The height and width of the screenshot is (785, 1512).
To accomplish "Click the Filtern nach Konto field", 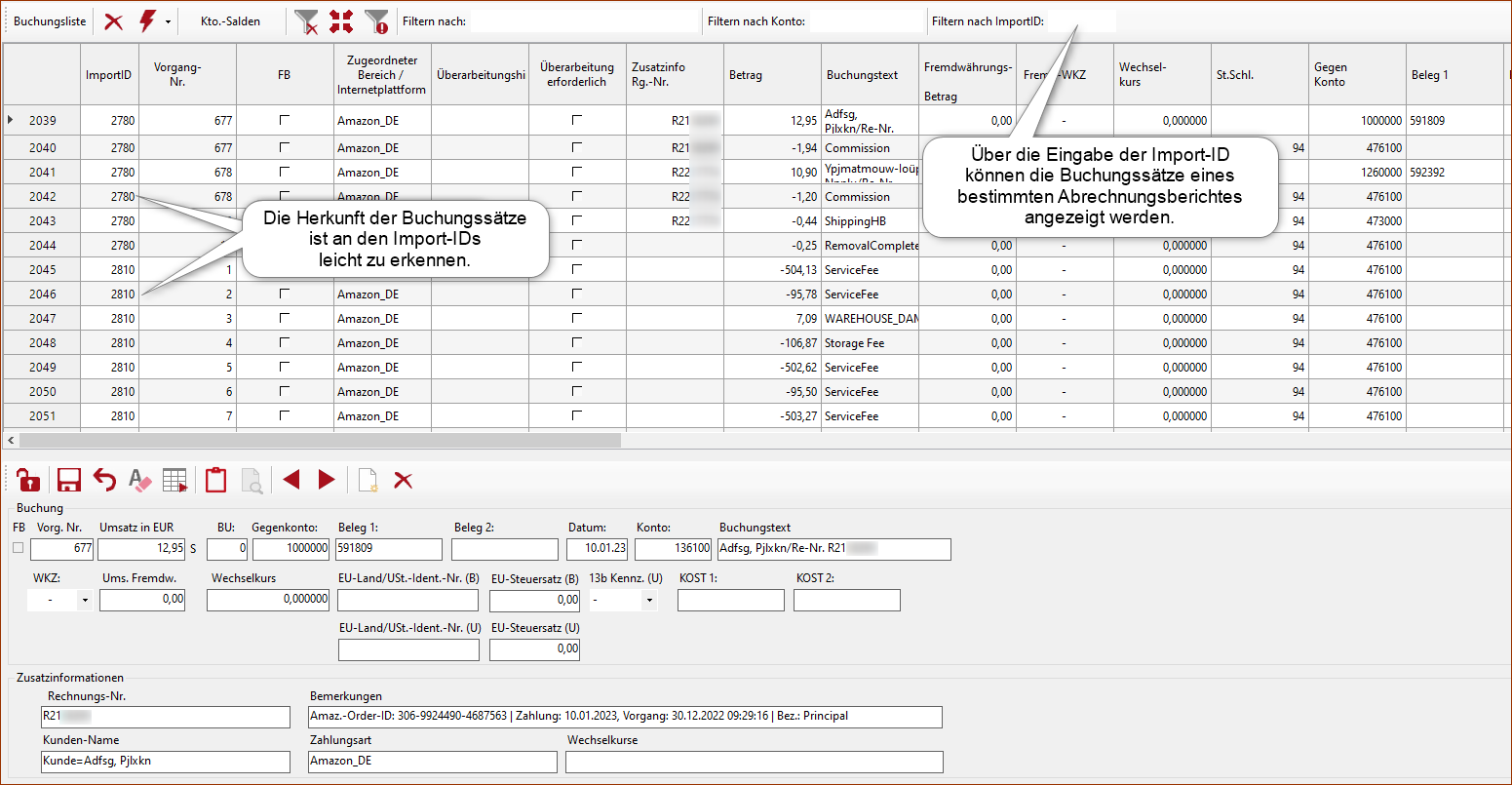I will pyautogui.click(x=866, y=21).
